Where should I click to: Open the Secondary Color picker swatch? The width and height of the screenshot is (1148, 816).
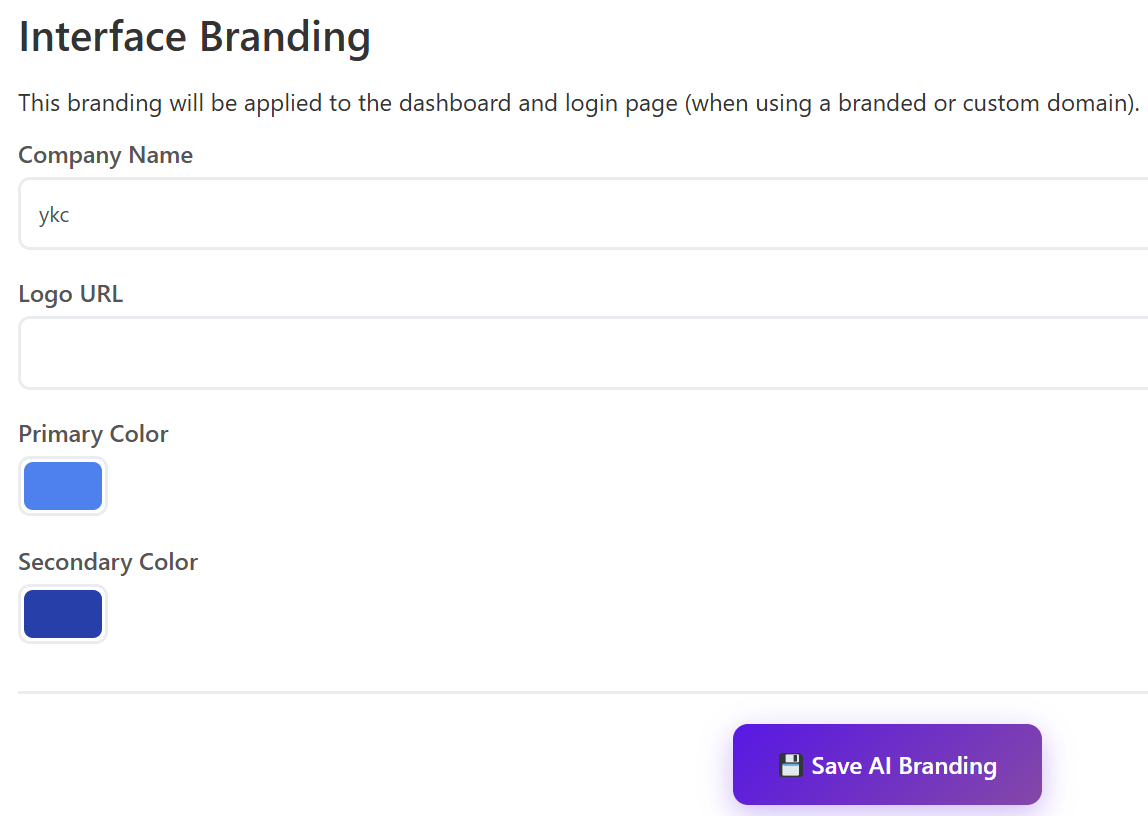[63, 614]
